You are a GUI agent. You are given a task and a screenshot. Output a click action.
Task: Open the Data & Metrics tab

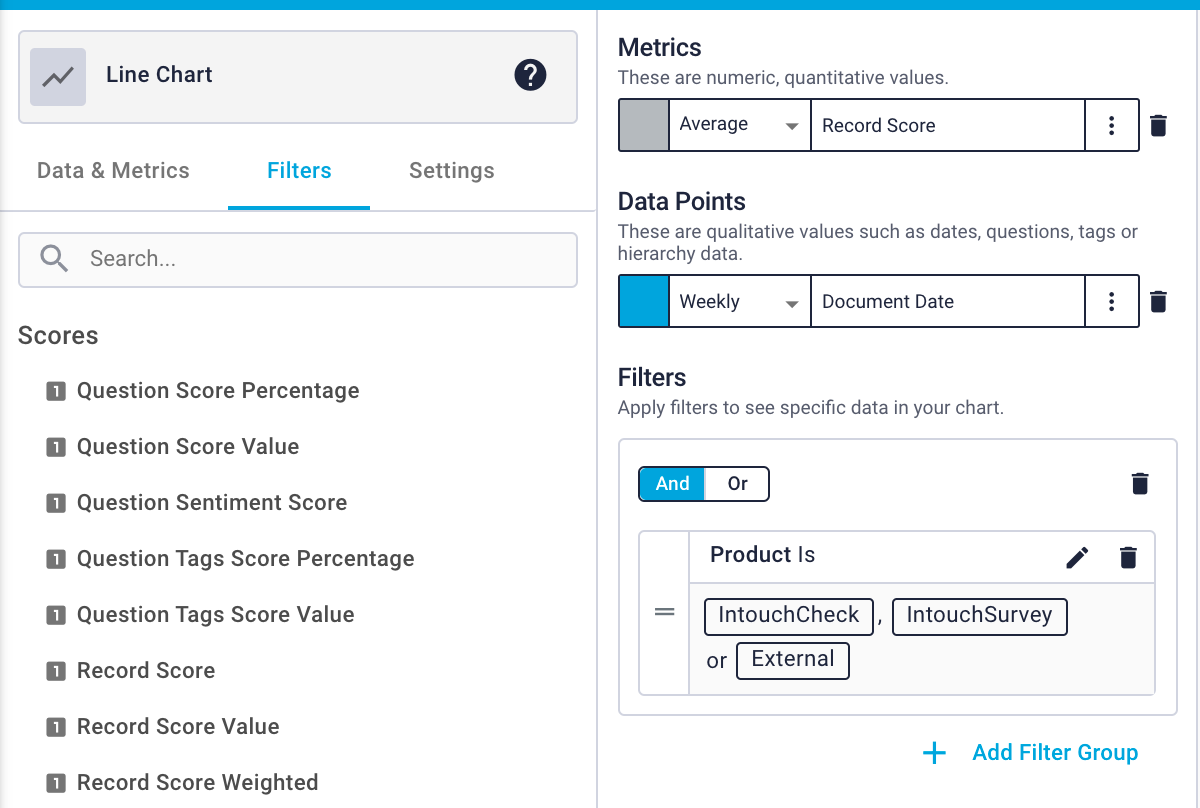point(113,170)
